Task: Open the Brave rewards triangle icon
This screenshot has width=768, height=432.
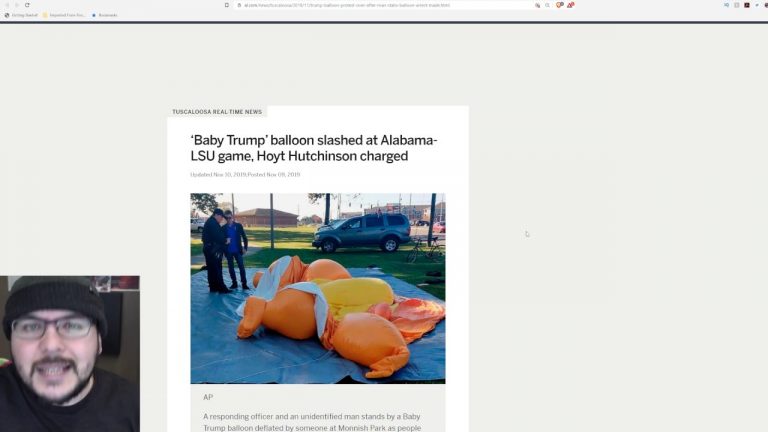Action: coord(570,5)
